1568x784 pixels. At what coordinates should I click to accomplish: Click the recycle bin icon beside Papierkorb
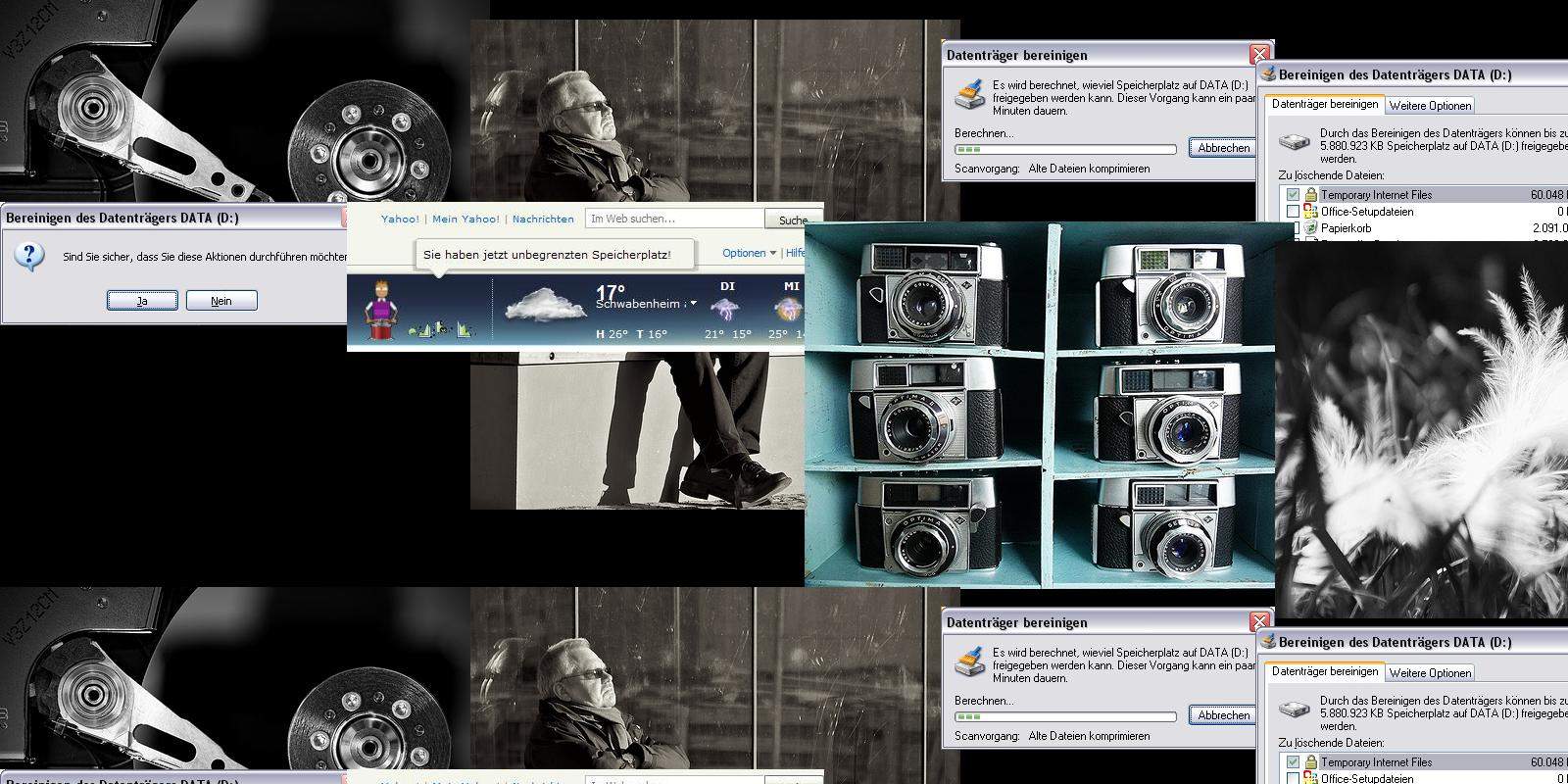tap(1310, 228)
